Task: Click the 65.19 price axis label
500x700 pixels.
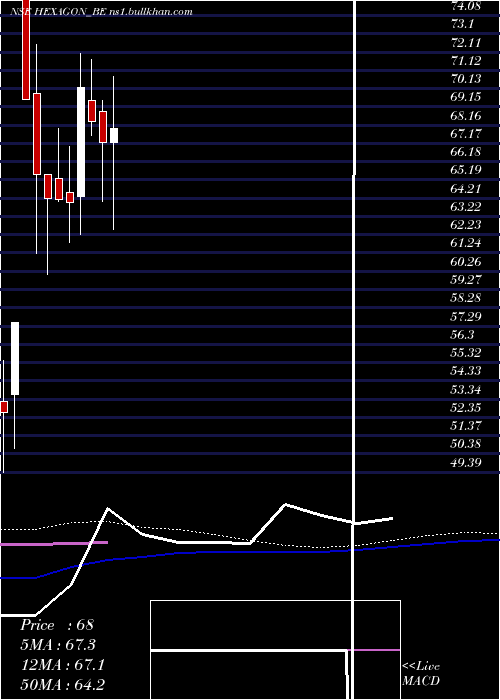Action: (x=467, y=170)
